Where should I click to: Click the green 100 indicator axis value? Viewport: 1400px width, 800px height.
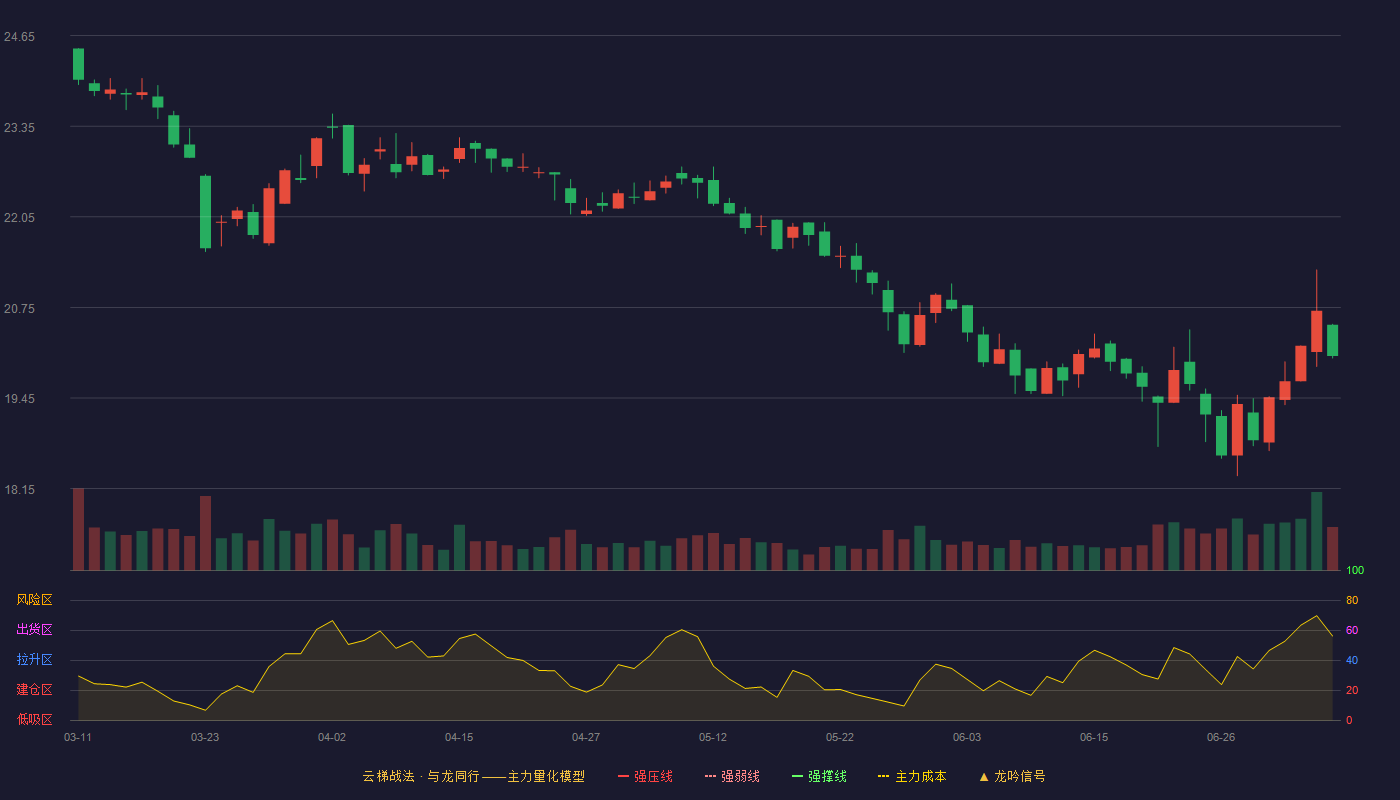tap(1355, 571)
